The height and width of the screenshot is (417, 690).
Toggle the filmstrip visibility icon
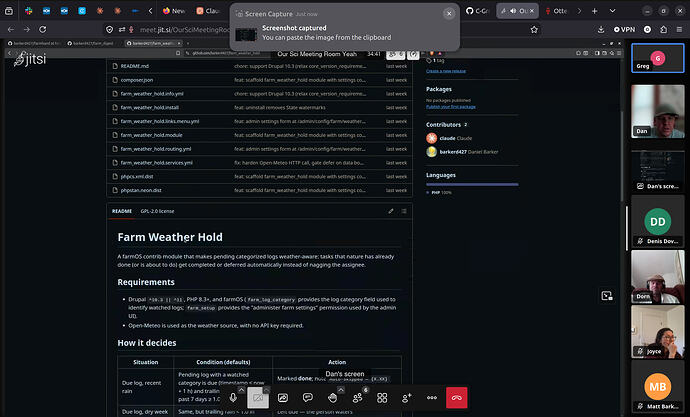click(x=607, y=296)
